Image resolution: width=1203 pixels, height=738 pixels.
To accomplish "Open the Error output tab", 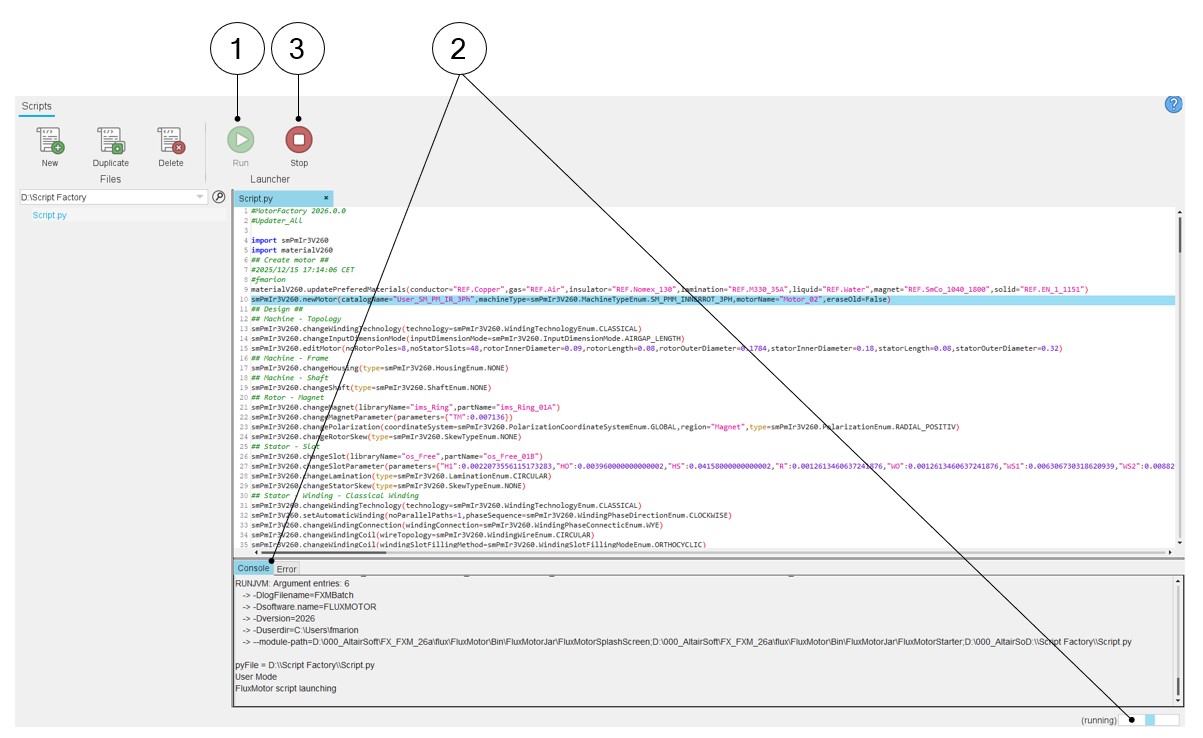I will [286, 568].
